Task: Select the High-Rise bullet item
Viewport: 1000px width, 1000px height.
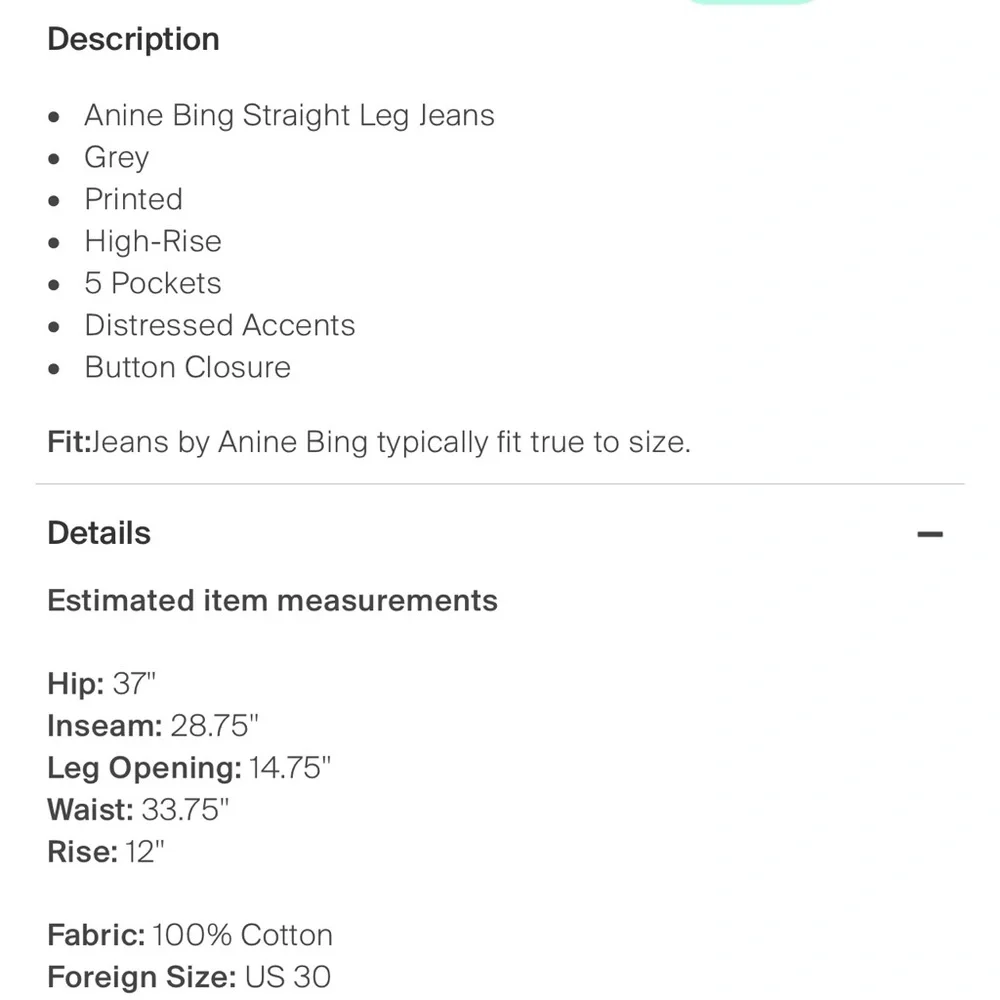Action: pyautogui.click(x=152, y=241)
